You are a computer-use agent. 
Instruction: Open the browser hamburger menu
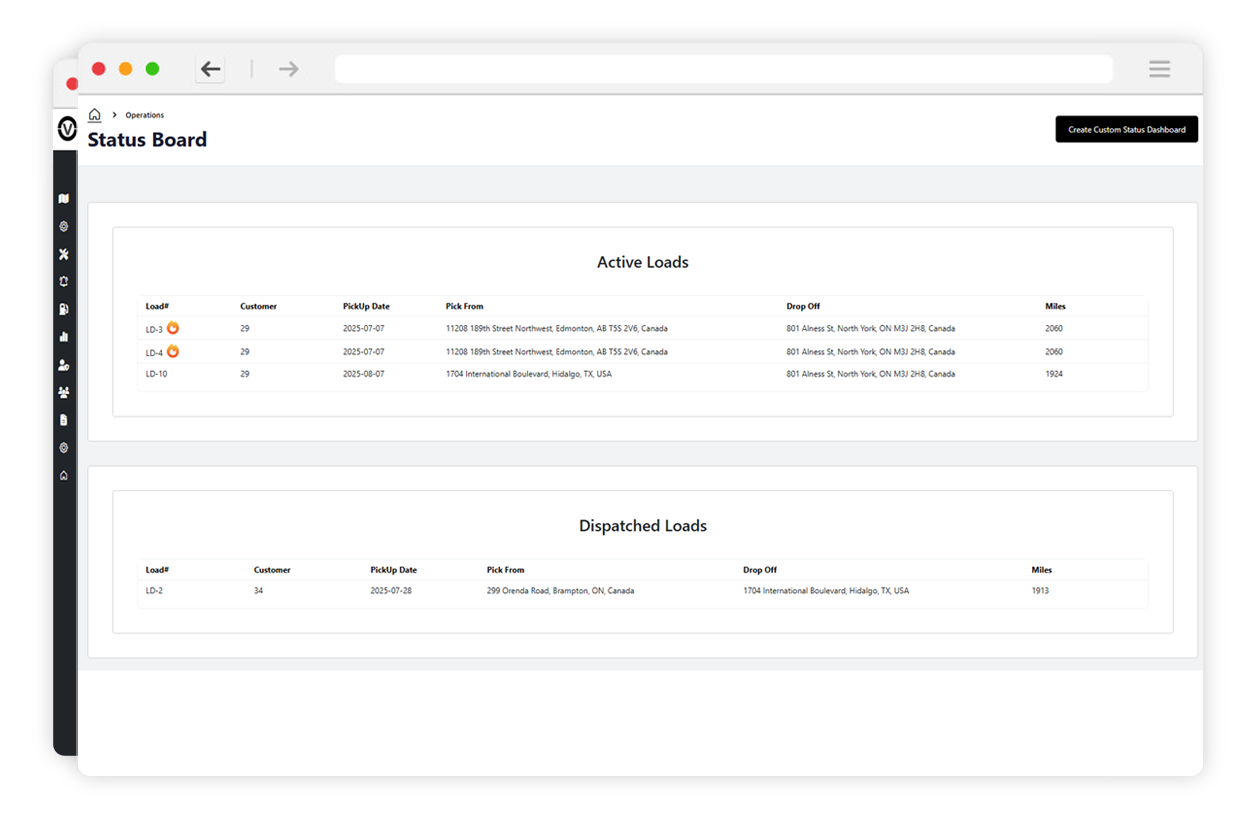(1159, 69)
